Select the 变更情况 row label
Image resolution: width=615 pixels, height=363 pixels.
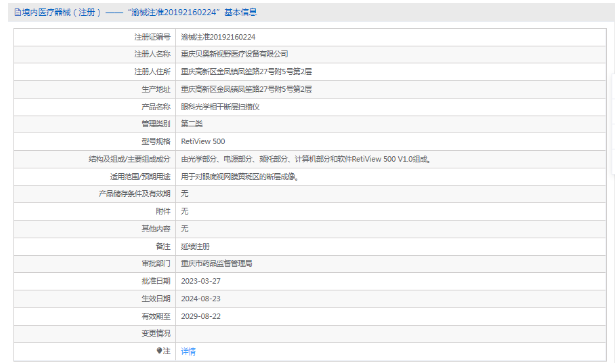pyautogui.click(x=156, y=333)
